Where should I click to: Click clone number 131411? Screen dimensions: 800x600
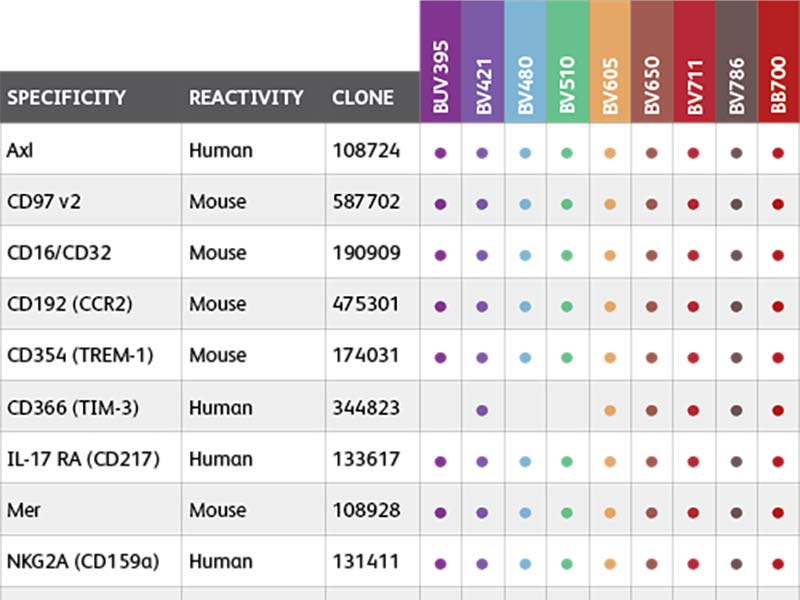click(365, 562)
